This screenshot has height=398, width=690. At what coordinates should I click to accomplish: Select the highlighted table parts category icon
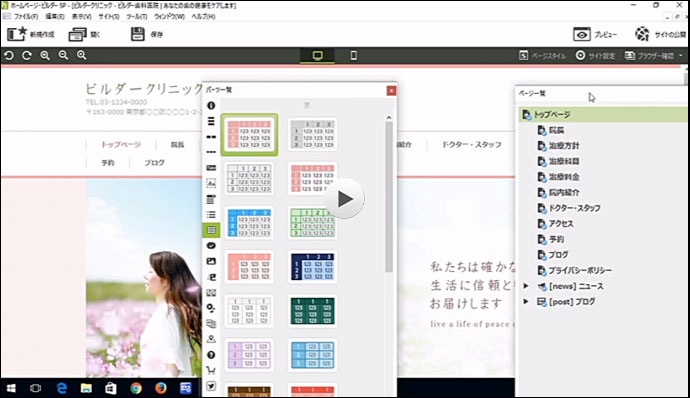tap(211, 230)
